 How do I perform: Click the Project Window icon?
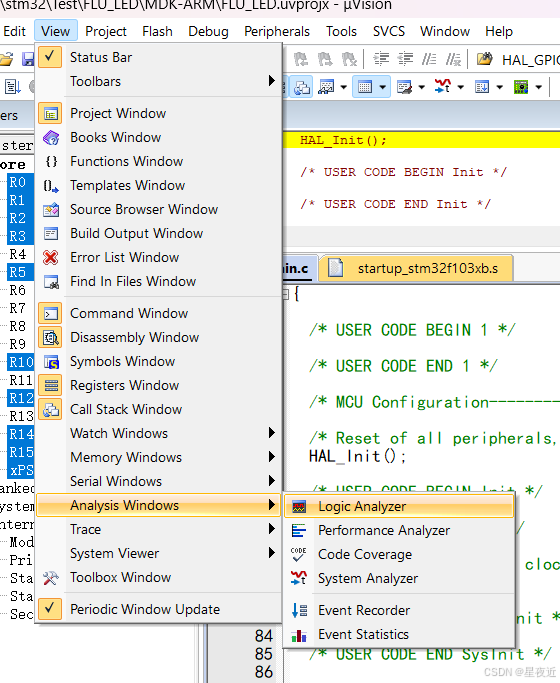tap(51, 114)
